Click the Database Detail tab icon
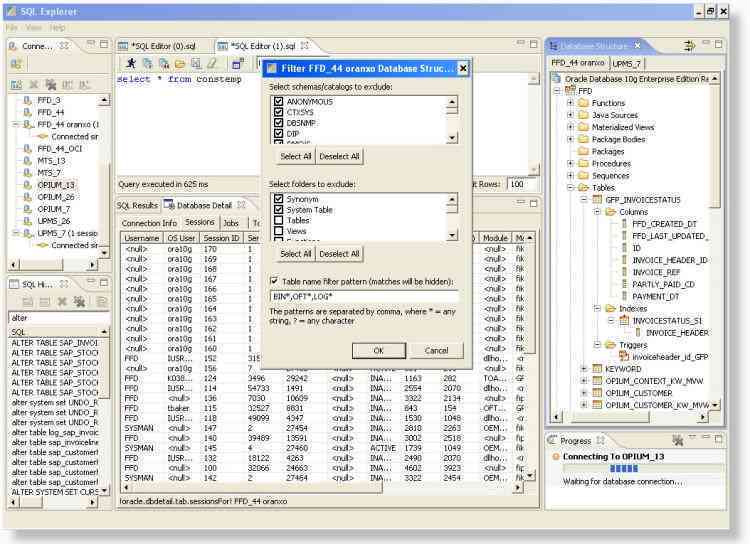The image size is (750, 544). pyautogui.click(x=169, y=204)
